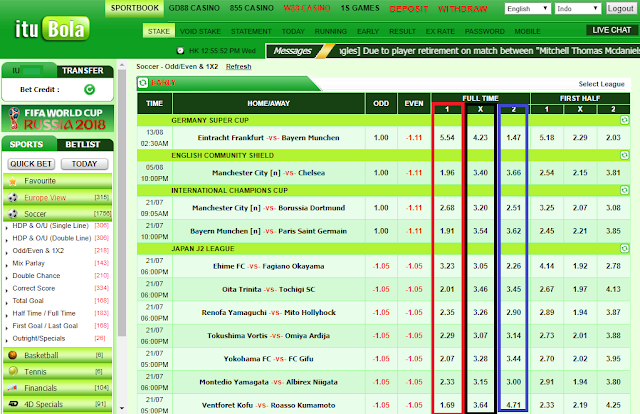Bet odds 3.40 draw Manchester City vs Chelsea
The image size is (640, 414).
coord(480,173)
